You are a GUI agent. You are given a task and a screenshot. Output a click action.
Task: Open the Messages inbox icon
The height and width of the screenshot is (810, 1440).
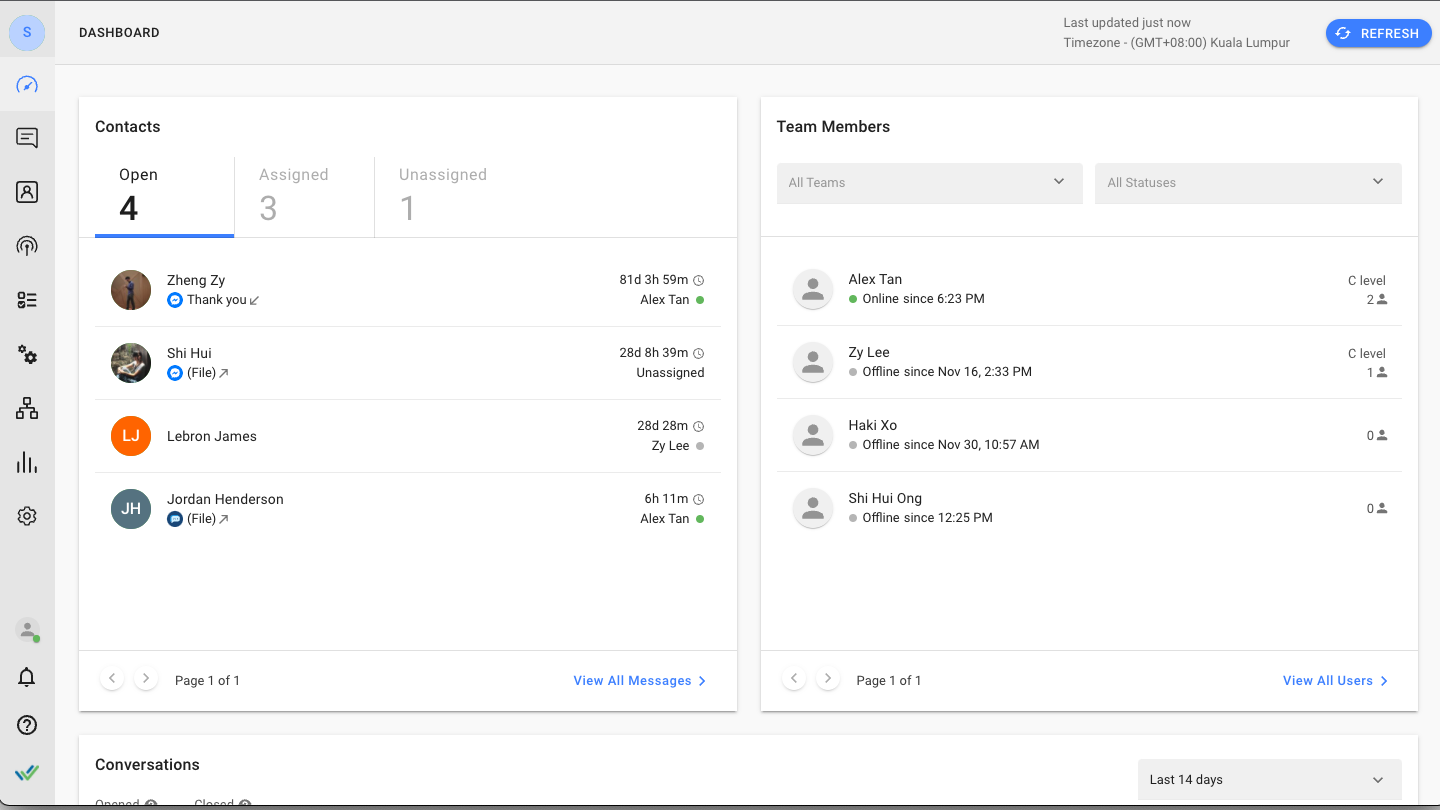(x=27, y=137)
